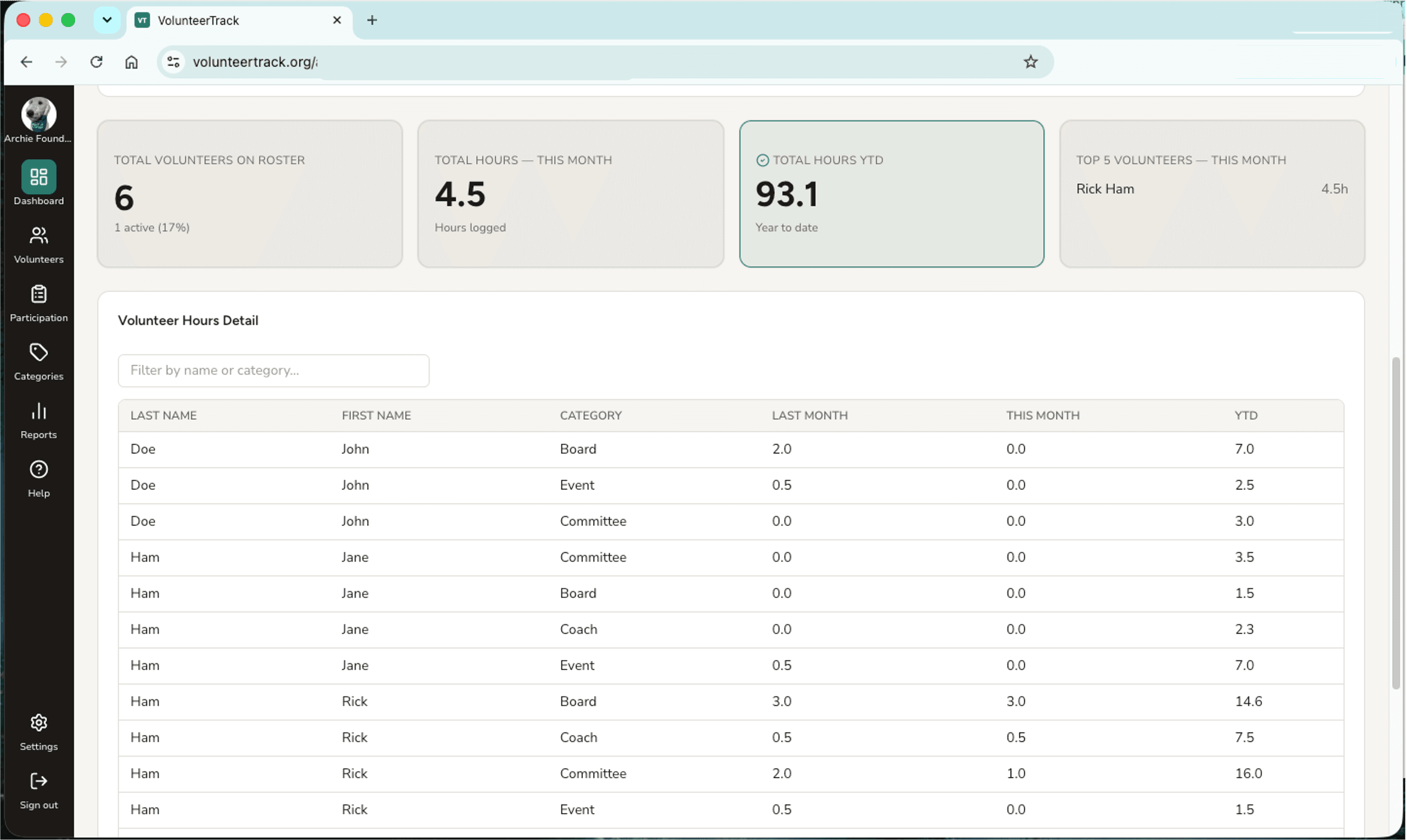
Task: Sort by First Name column header
Action: click(x=376, y=415)
